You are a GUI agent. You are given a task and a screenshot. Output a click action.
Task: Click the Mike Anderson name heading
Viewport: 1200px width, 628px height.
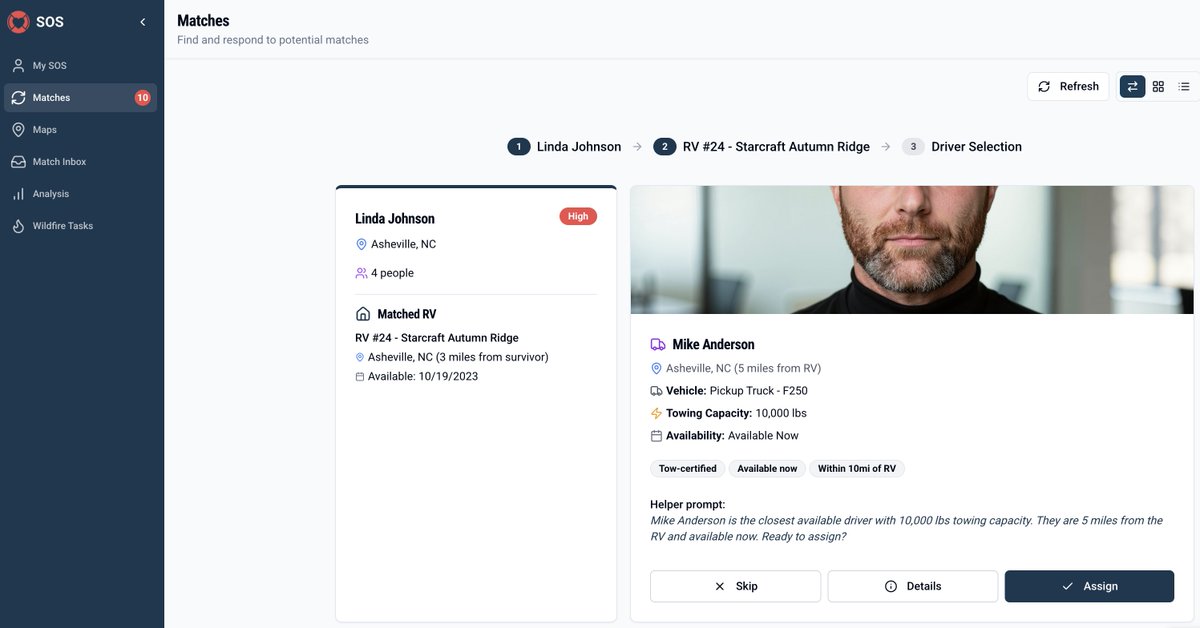tap(713, 344)
